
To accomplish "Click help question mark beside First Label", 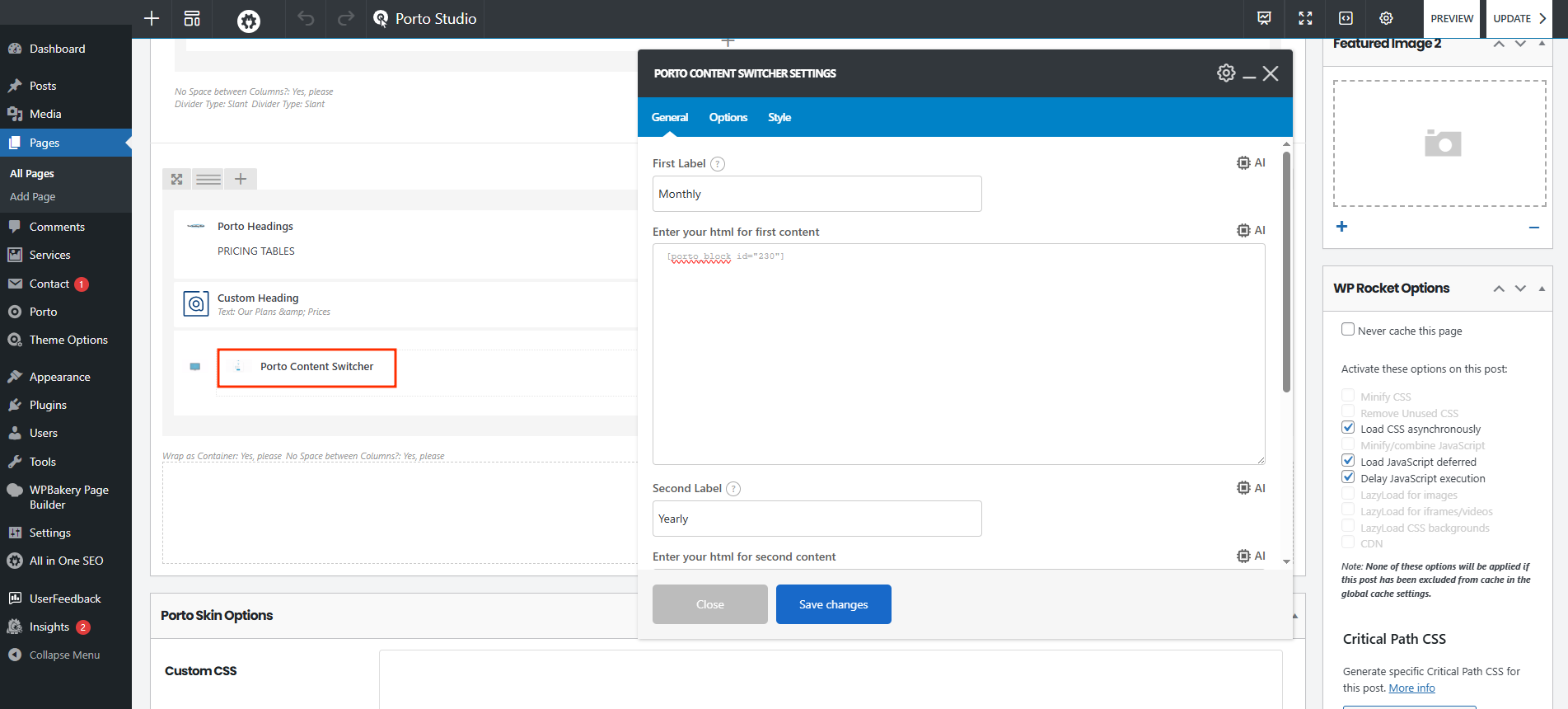I will [718, 164].
